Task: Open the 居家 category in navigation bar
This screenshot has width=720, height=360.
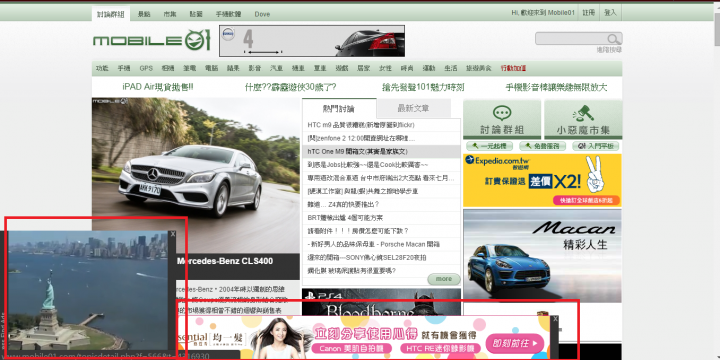Action: click(x=364, y=68)
